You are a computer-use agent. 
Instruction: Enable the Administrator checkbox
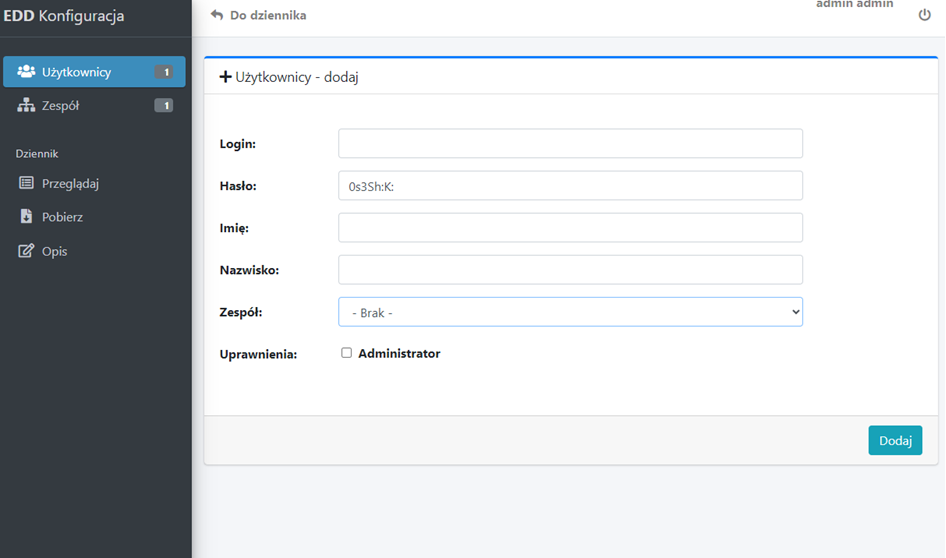click(346, 353)
